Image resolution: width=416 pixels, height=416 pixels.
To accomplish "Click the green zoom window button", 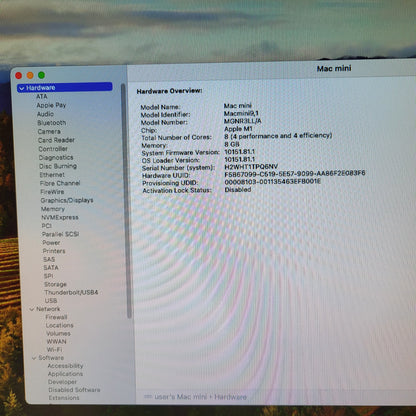I will (x=41, y=75).
